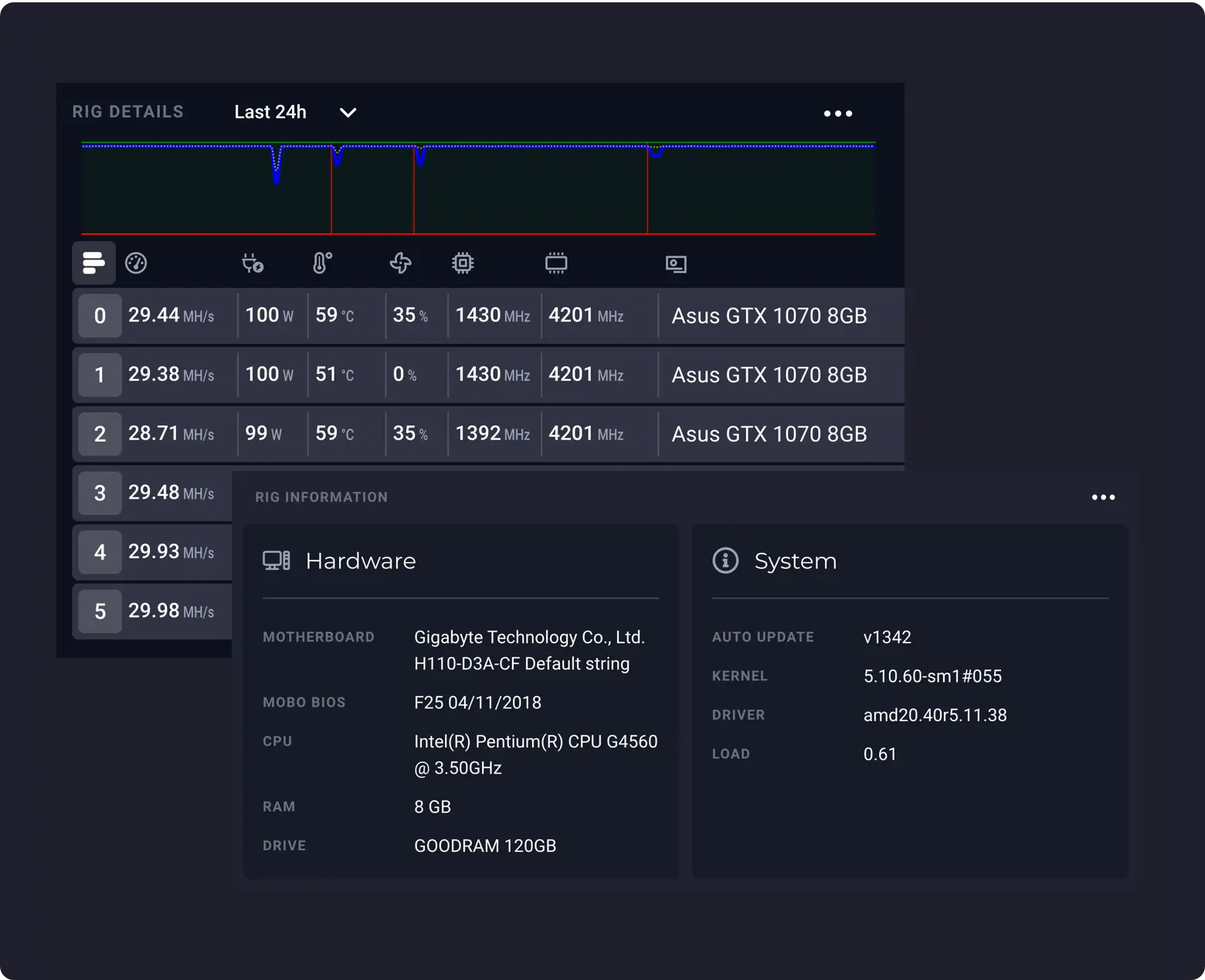Click the core clock chip icon
Image resolution: width=1205 pixels, height=980 pixels.
(x=463, y=263)
